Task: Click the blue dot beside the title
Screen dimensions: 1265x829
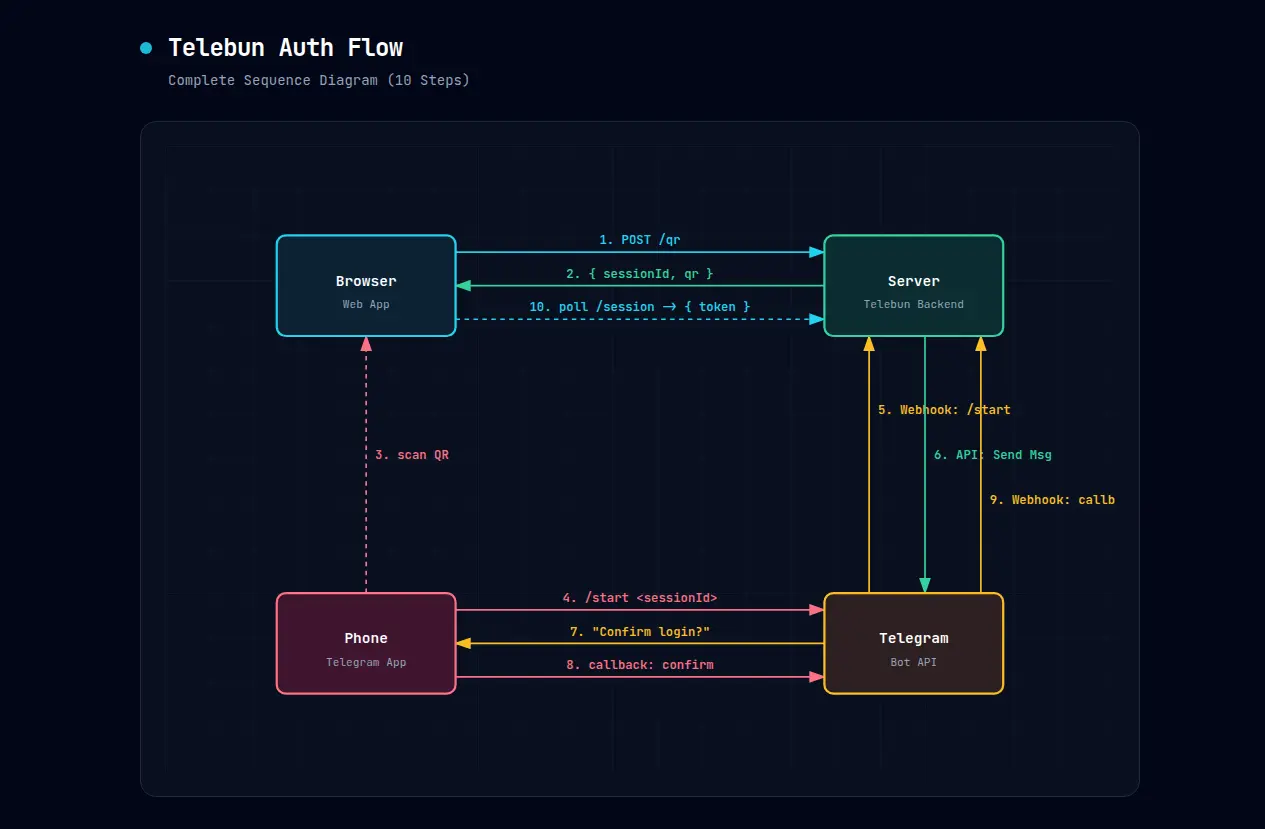Action: point(146,48)
